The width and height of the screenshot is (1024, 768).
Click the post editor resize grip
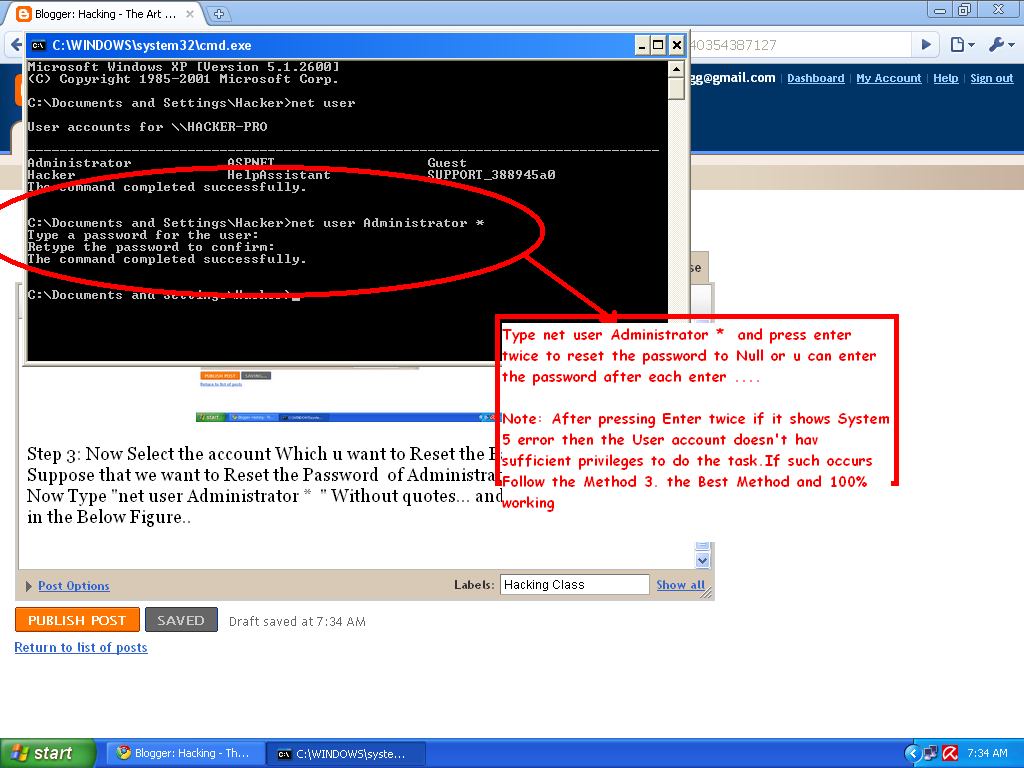coord(707,593)
